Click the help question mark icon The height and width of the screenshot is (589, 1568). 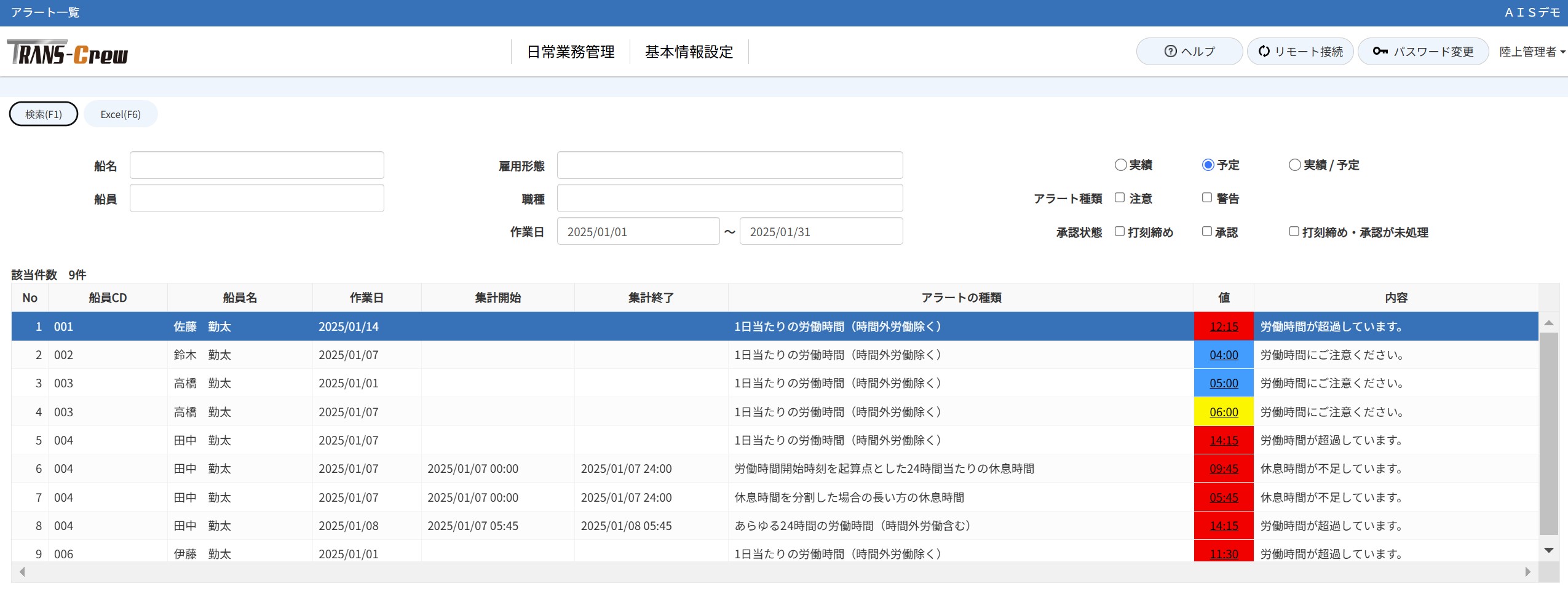click(1170, 52)
